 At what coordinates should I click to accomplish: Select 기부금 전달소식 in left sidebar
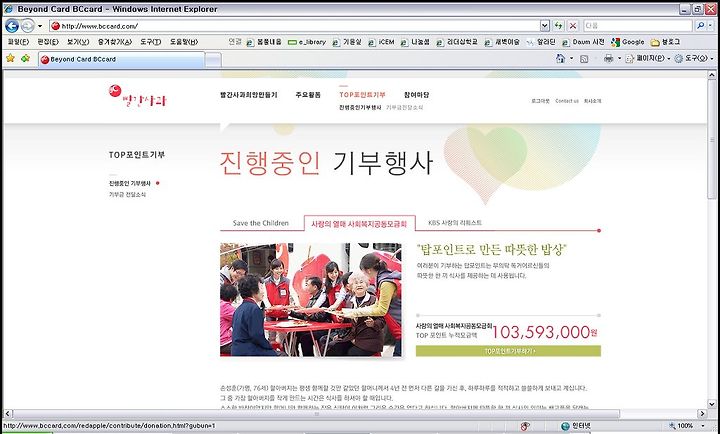click(x=127, y=195)
